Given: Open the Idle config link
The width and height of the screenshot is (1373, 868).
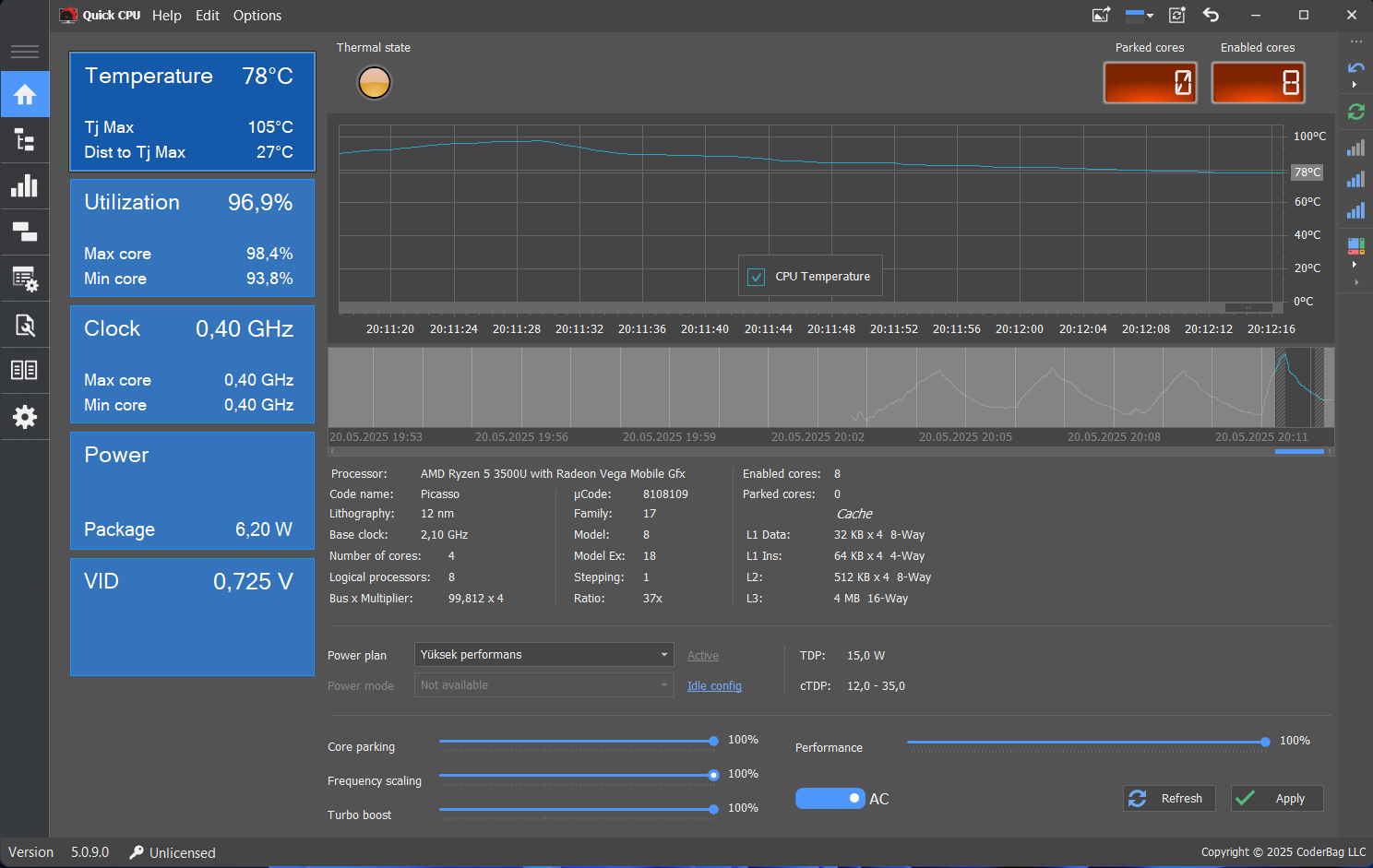Looking at the screenshot, I should 714,686.
